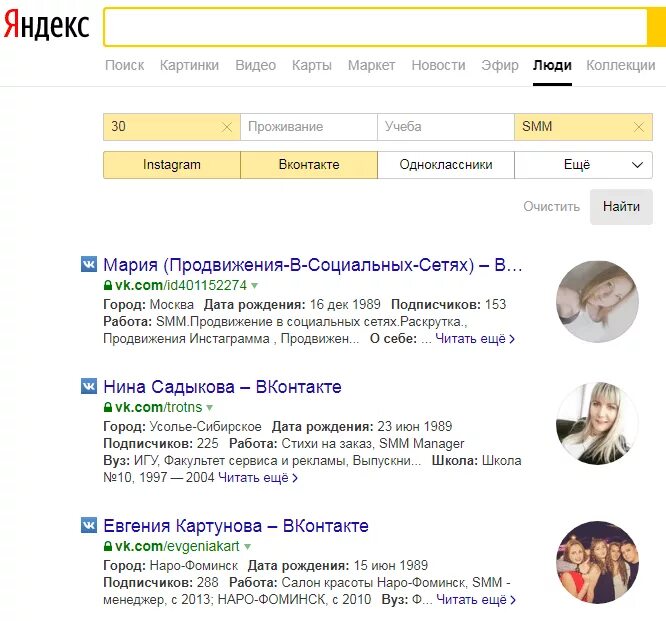Click the Яндекс logo

coord(47,25)
